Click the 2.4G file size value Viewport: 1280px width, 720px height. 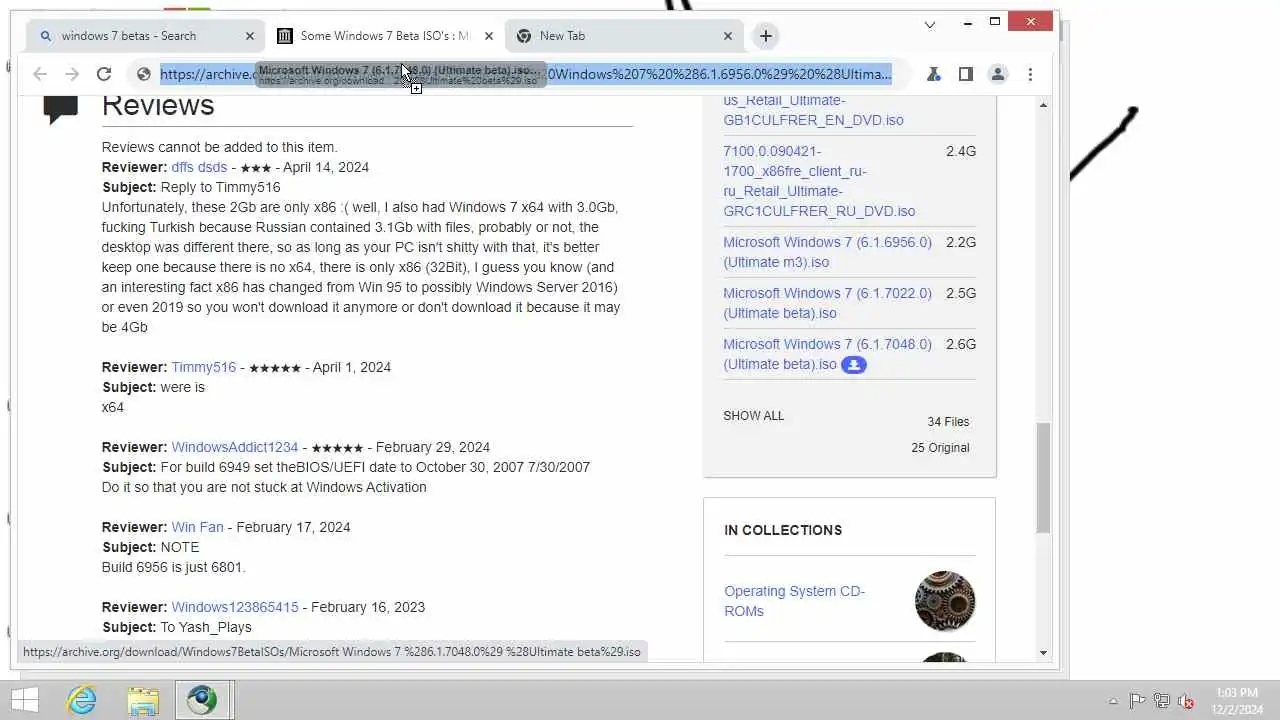[961, 151]
